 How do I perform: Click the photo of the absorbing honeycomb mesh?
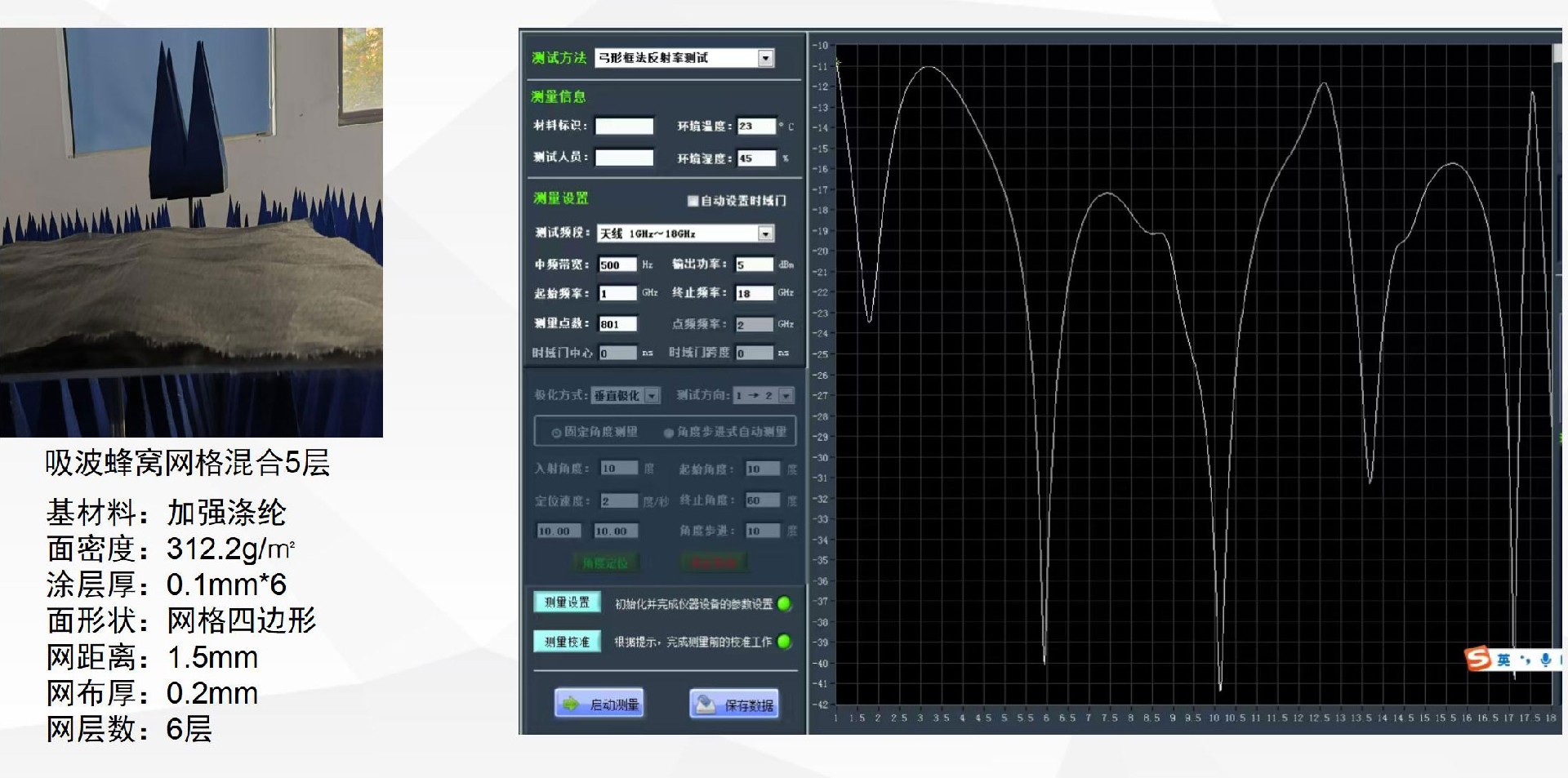click(x=191, y=233)
